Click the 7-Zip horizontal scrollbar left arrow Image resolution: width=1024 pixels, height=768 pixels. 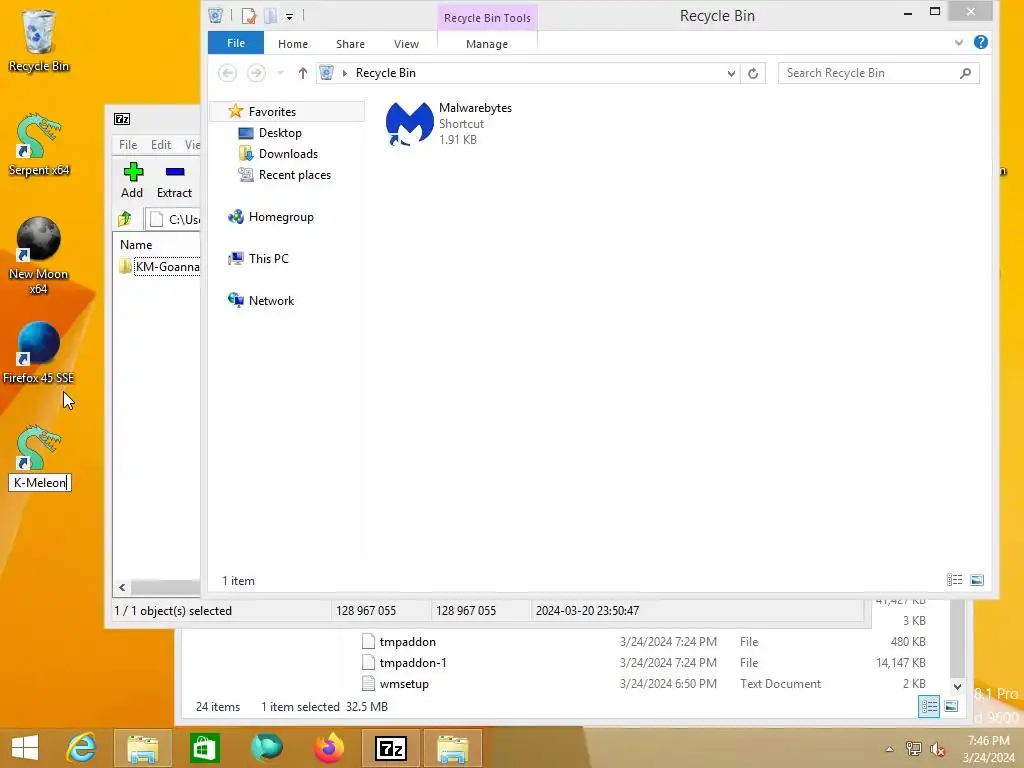point(122,587)
